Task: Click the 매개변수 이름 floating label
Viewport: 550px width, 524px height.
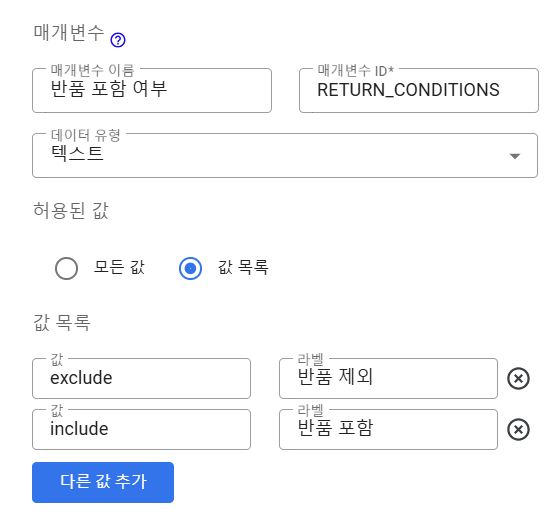Action: coord(92,70)
